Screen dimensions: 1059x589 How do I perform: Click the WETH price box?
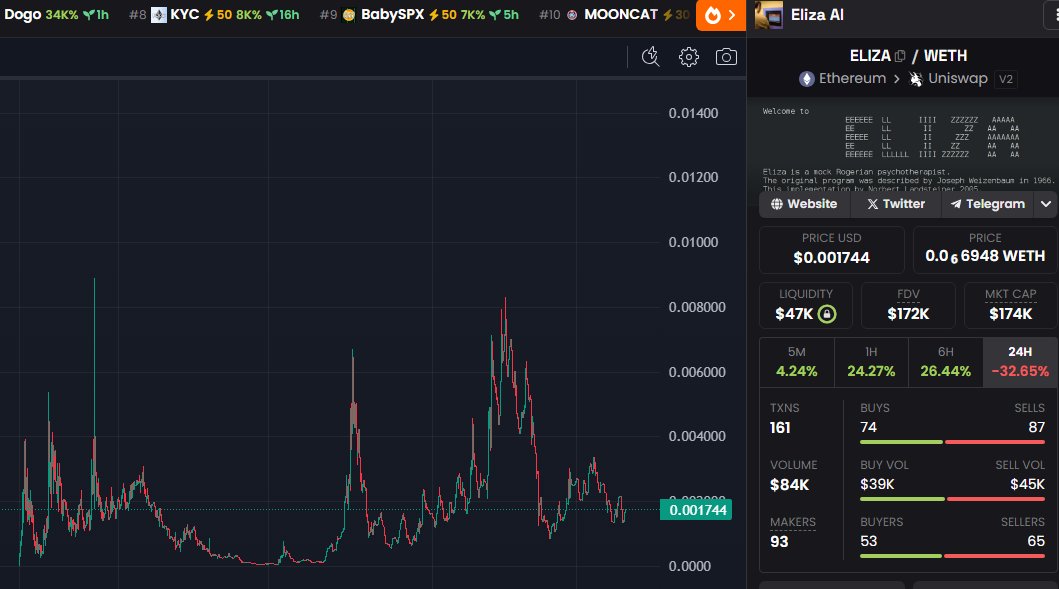click(985, 249)
